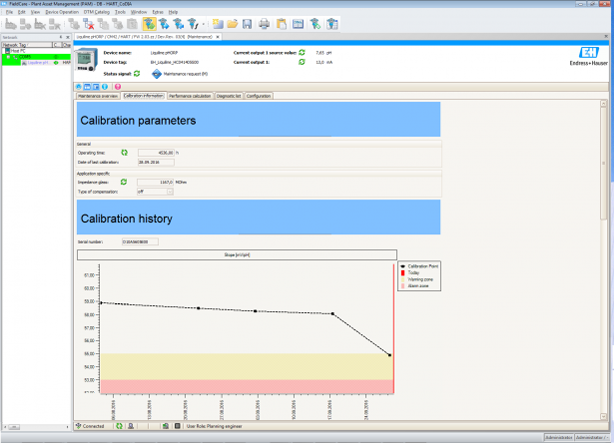Open dropdown arrow beside device function icon
614x443 pixels.
pos(203,24)
